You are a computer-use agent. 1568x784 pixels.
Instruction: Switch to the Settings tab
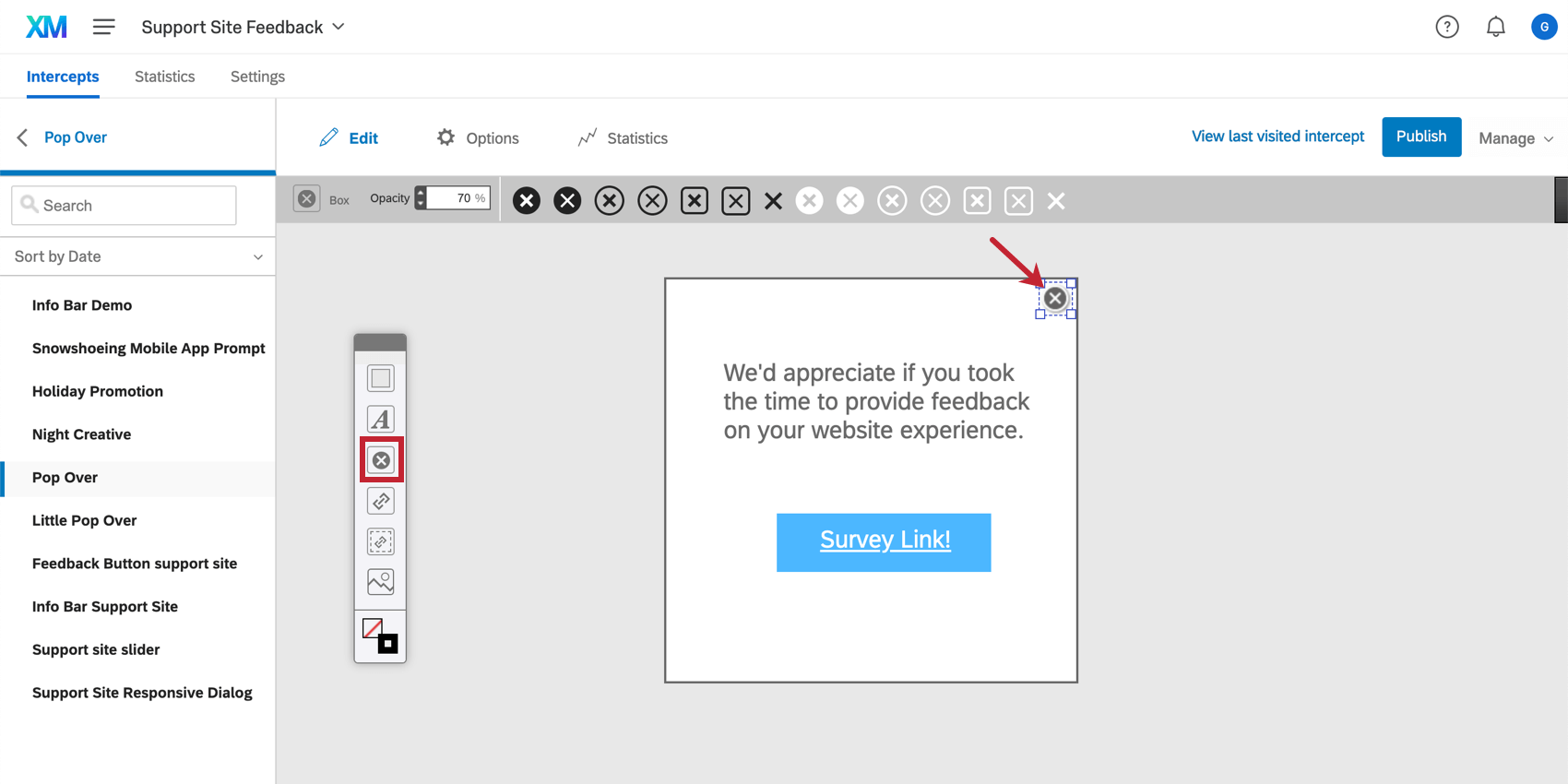point(257,77)
